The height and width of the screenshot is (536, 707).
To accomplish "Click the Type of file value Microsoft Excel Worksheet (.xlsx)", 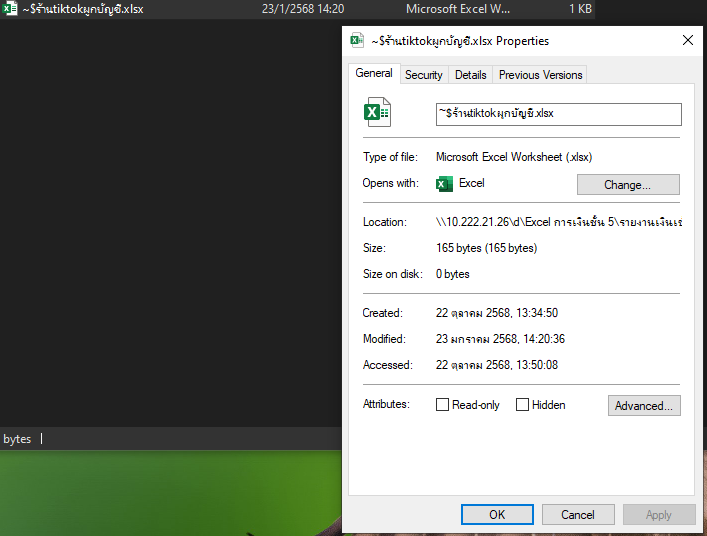I will pyautogui.click(x=514, y=157).
